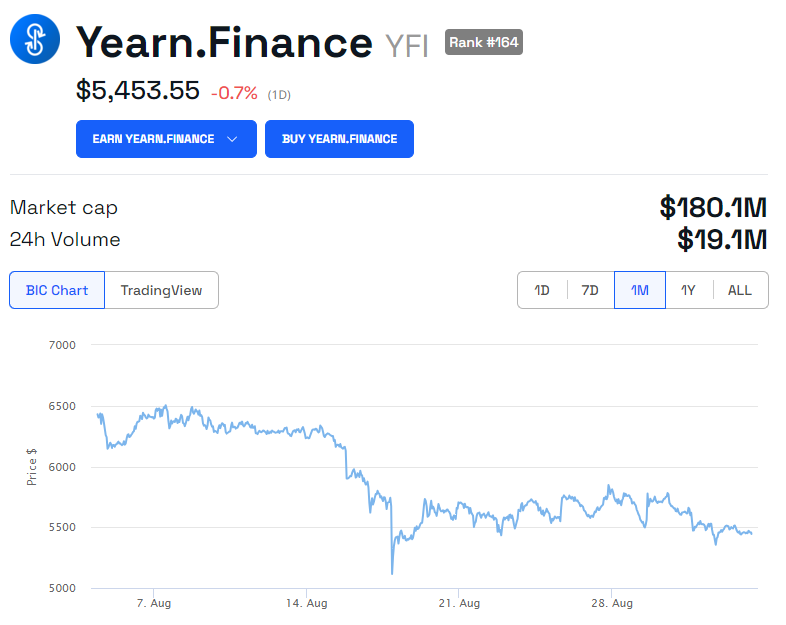Click the Earn Yearn.Finance button
This screenshot has width=786, height=625.
(154, 139)
